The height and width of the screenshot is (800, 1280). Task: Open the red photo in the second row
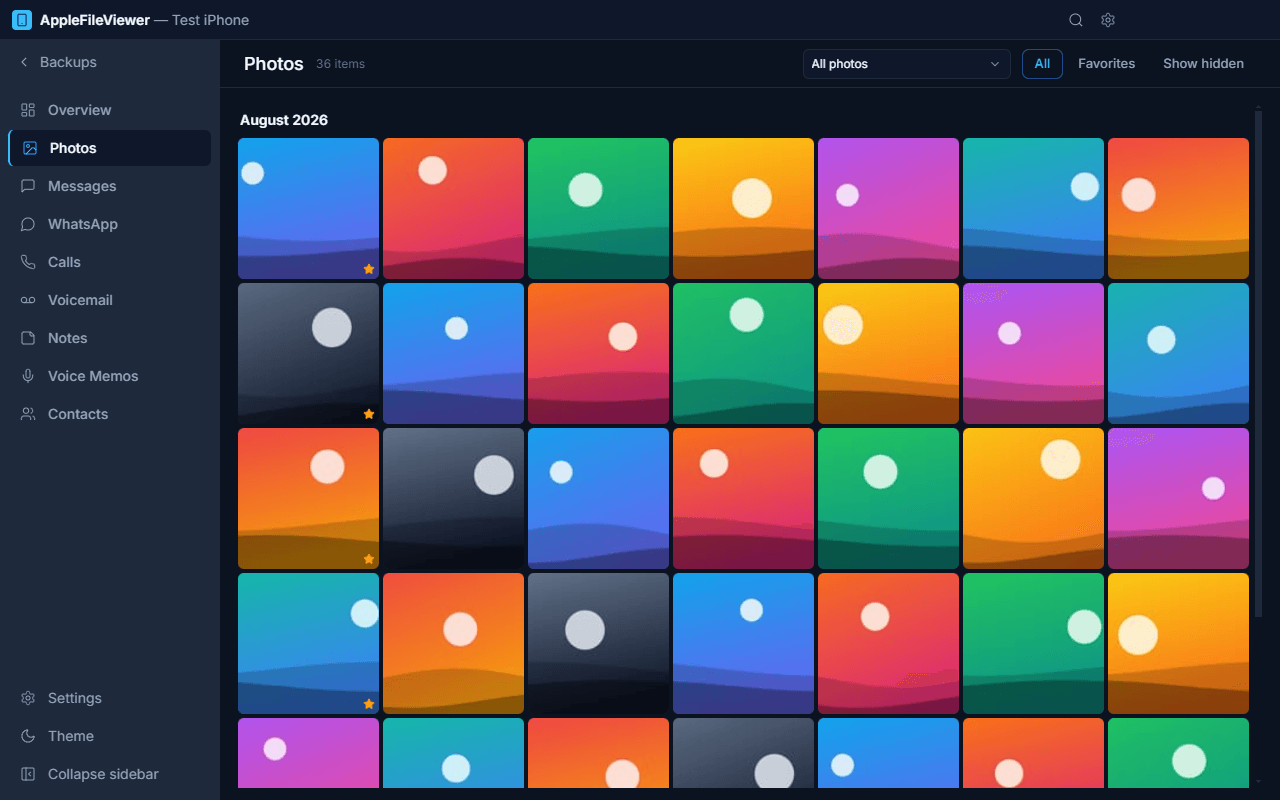[x=598, y=353]
